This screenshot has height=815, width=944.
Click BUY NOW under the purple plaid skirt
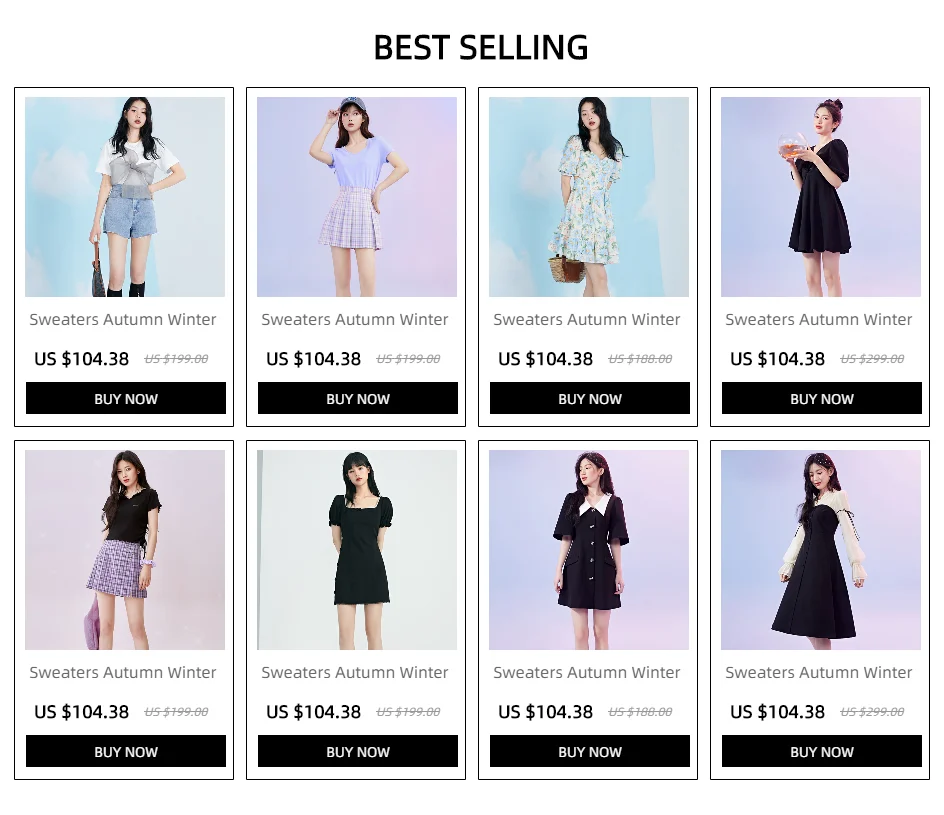coord(126,751)
